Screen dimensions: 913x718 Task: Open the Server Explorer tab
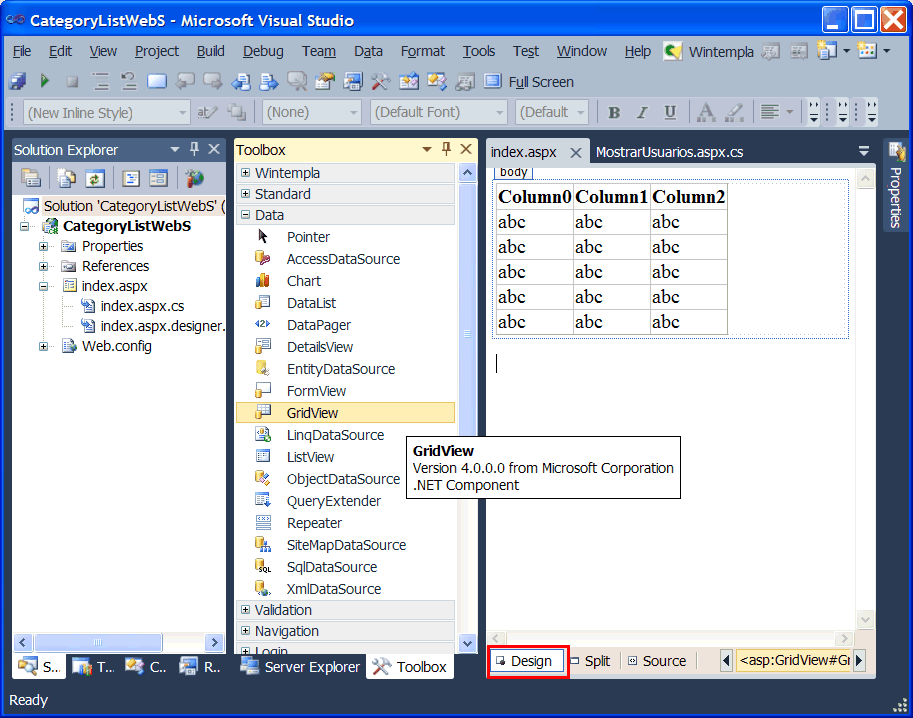coord(300,667)
